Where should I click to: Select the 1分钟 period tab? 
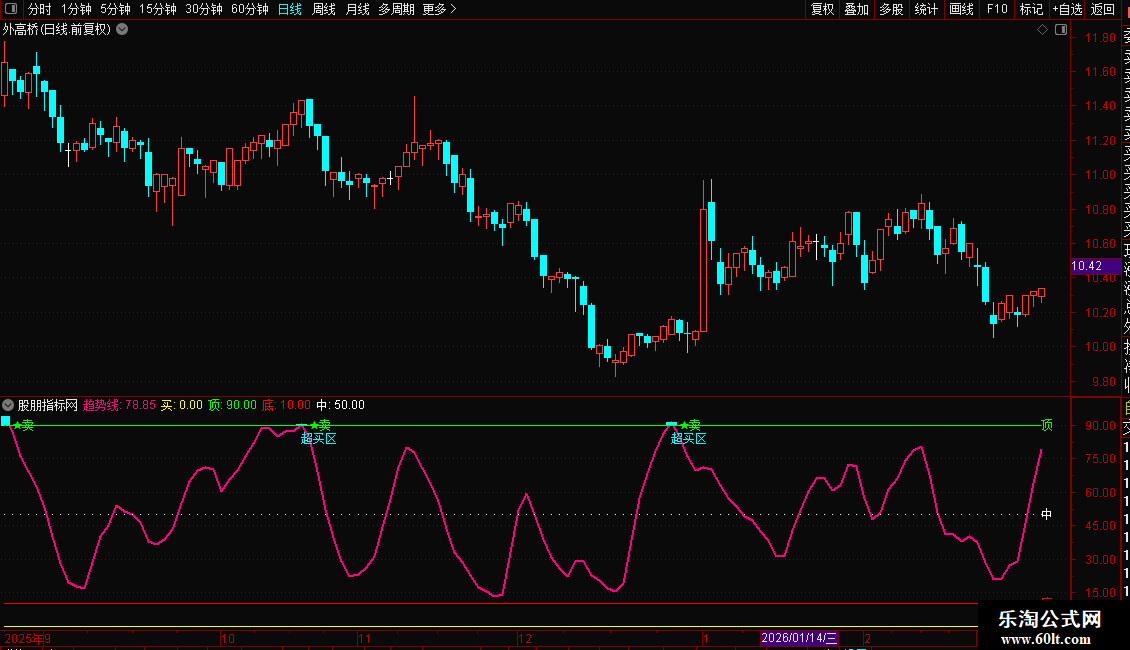click(x=76, y=9)
